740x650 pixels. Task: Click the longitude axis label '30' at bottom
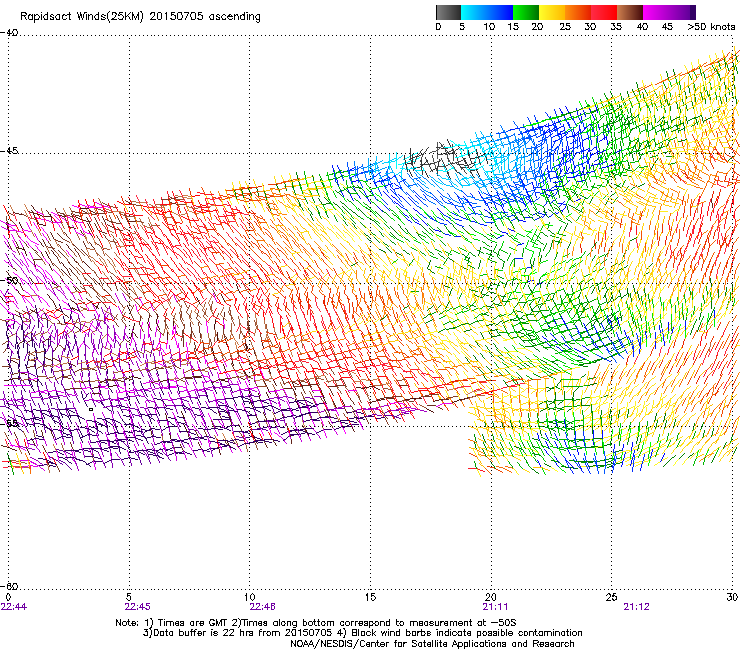pos(732,597)
